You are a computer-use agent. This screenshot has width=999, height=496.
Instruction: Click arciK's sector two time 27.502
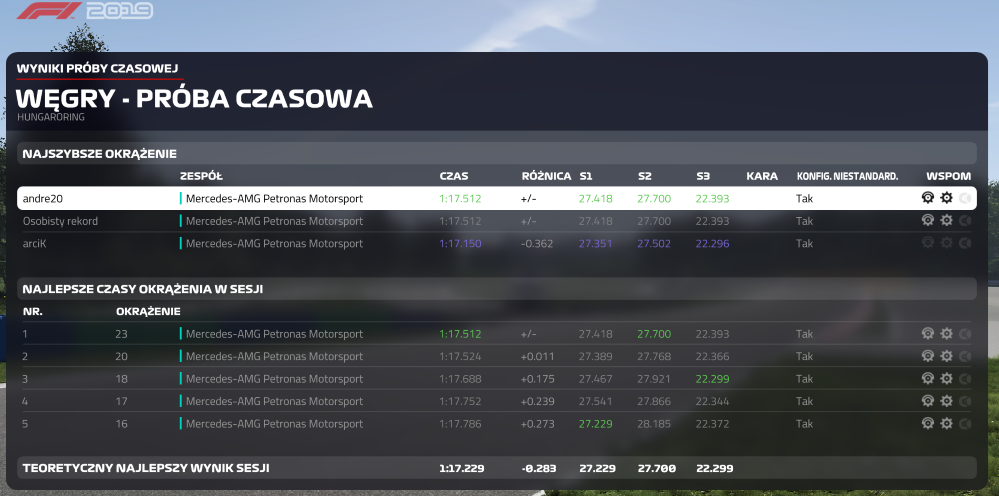654,243
